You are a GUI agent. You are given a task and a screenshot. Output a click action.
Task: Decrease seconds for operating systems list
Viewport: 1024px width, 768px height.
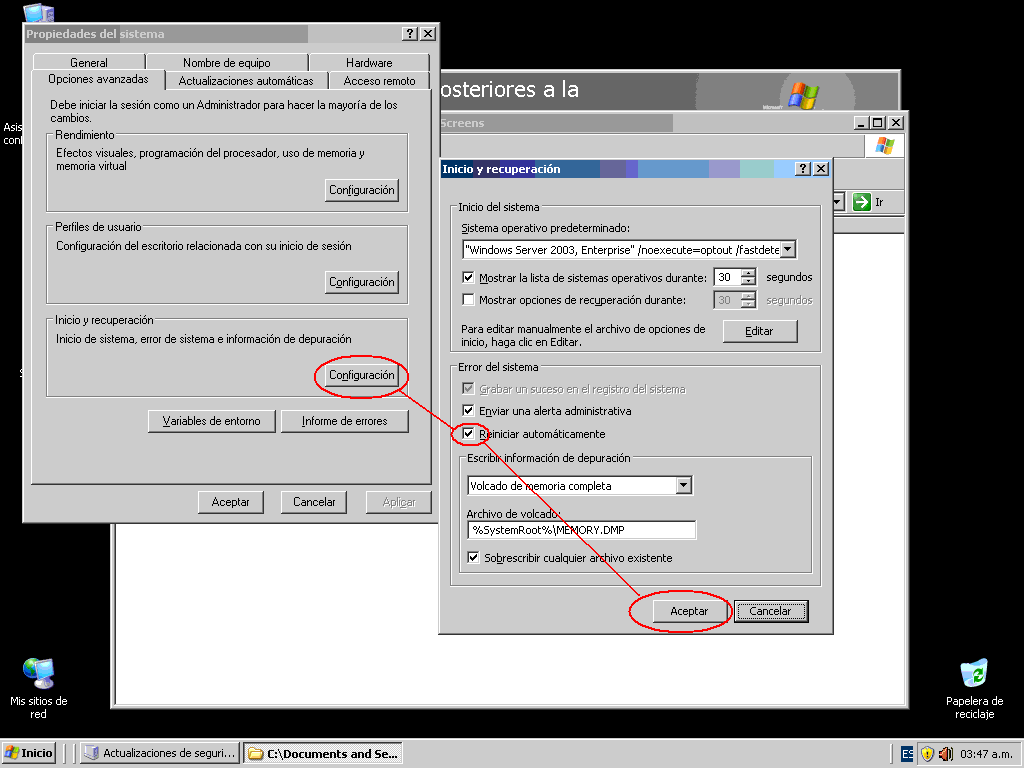(x=749, y=281)
